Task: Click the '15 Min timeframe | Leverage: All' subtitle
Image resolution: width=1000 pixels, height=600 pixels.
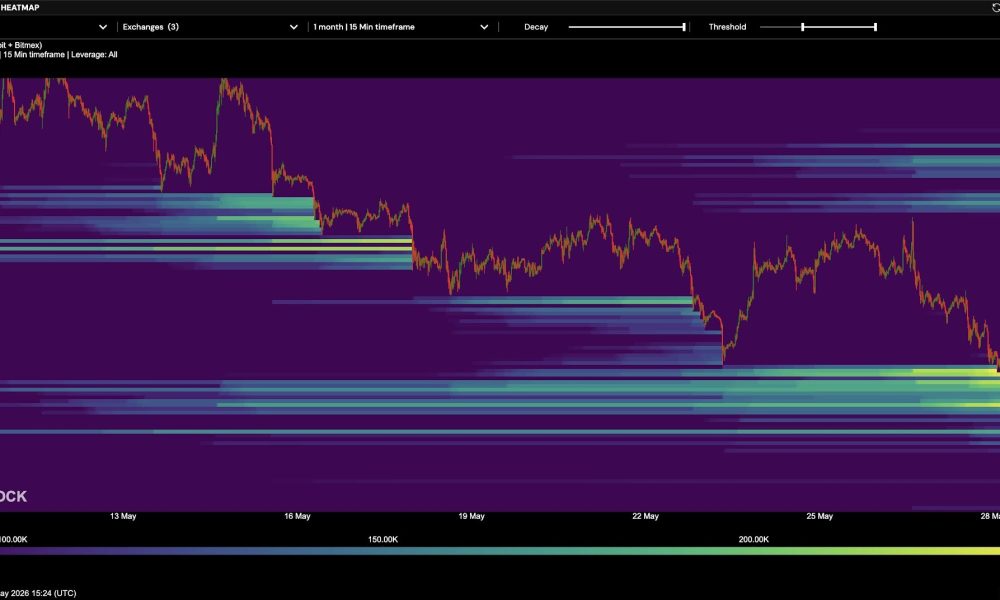Action: (60, 55)
